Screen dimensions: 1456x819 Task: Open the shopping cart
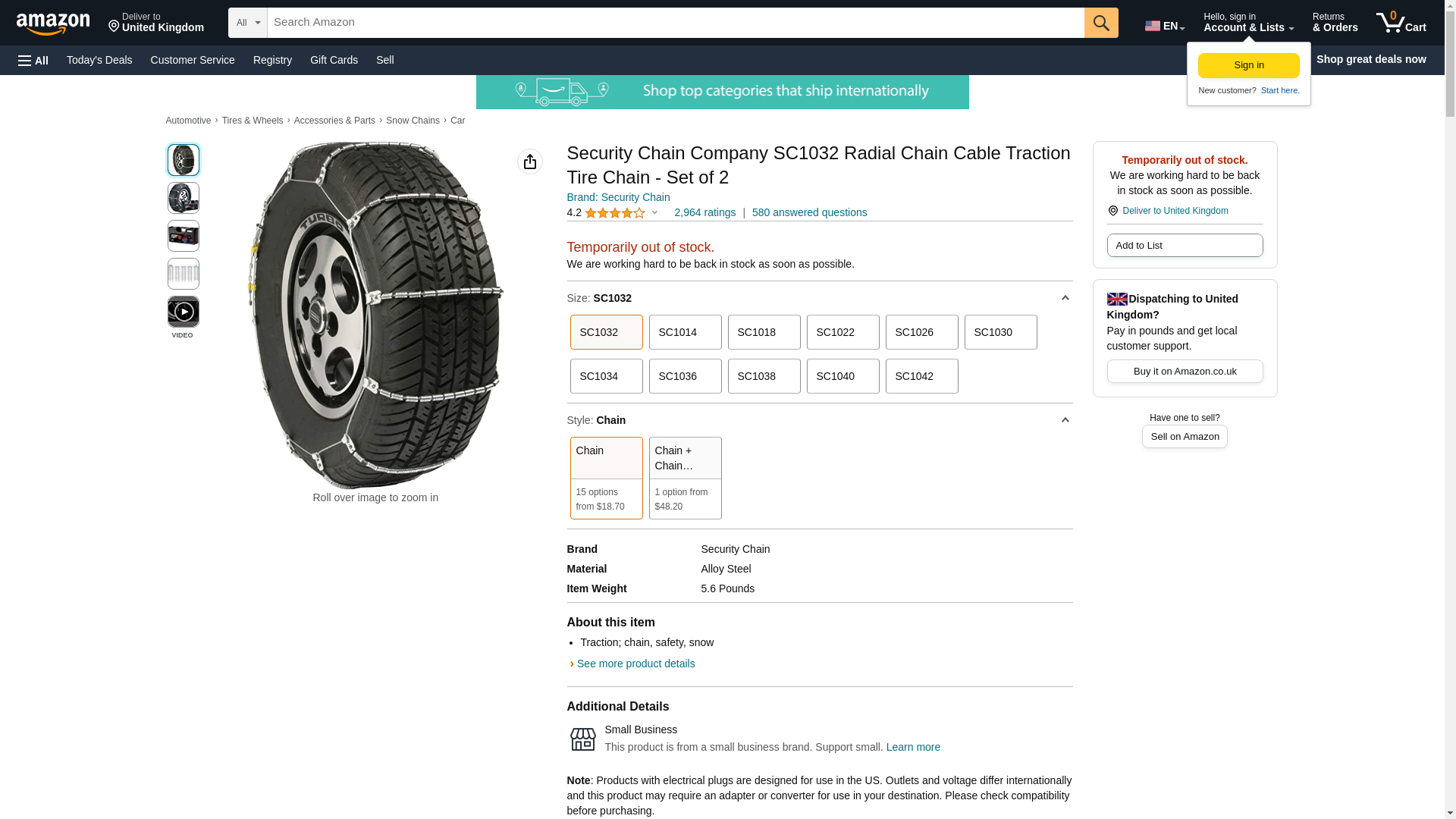(x=1401, y=23)
